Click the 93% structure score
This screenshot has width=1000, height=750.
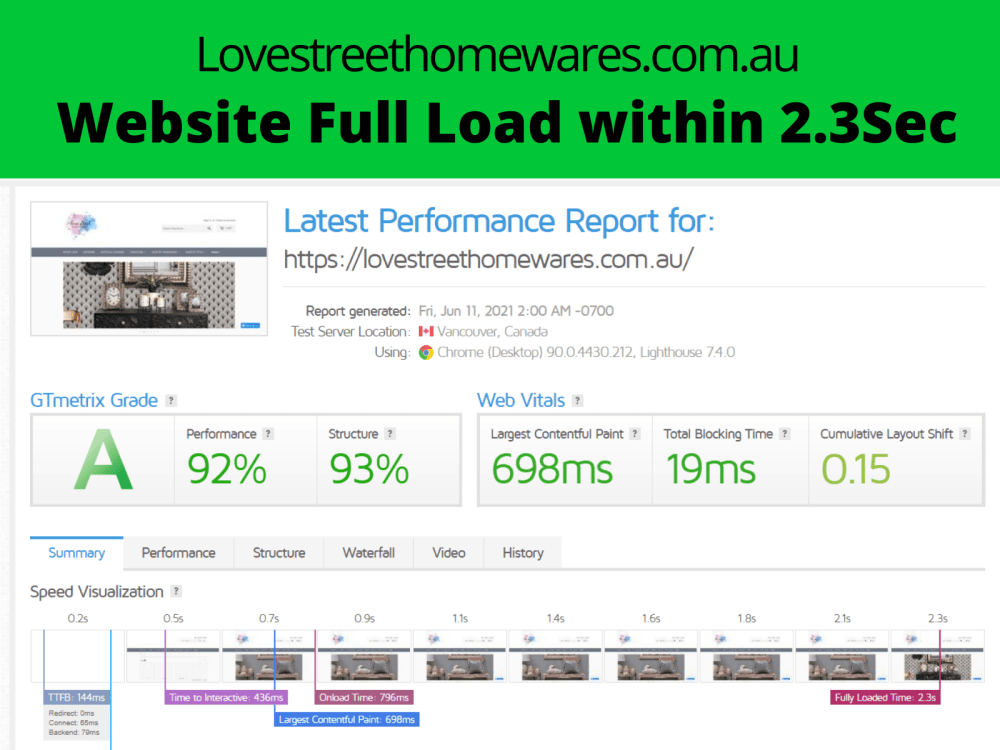(x=369, y=469)
